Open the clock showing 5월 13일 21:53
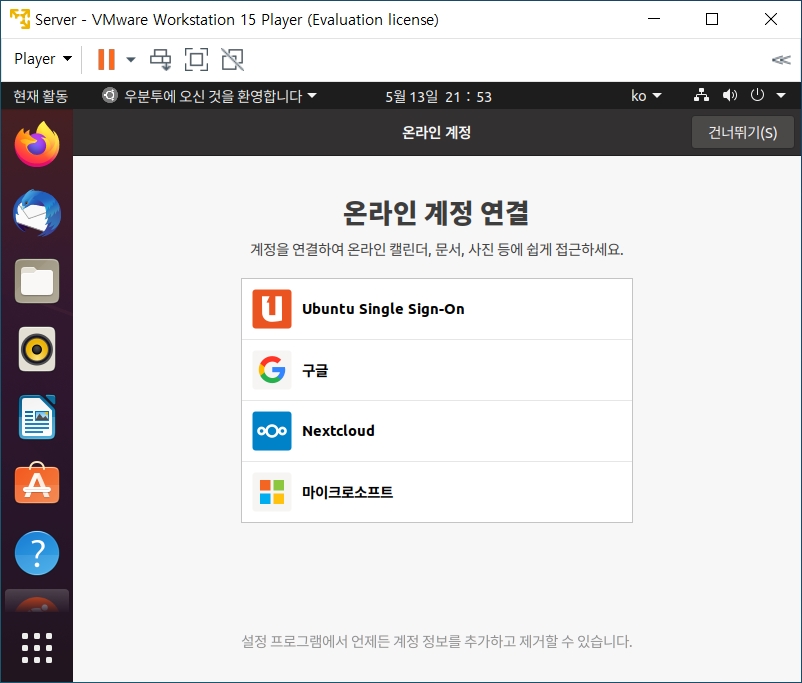Viewport: 802px width, 683px height. pos(438,96)
